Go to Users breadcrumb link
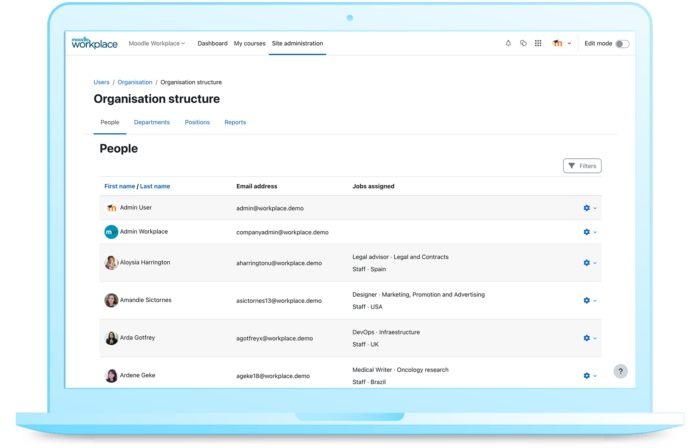Screen dimensions: 700x448 pos(101,82)
